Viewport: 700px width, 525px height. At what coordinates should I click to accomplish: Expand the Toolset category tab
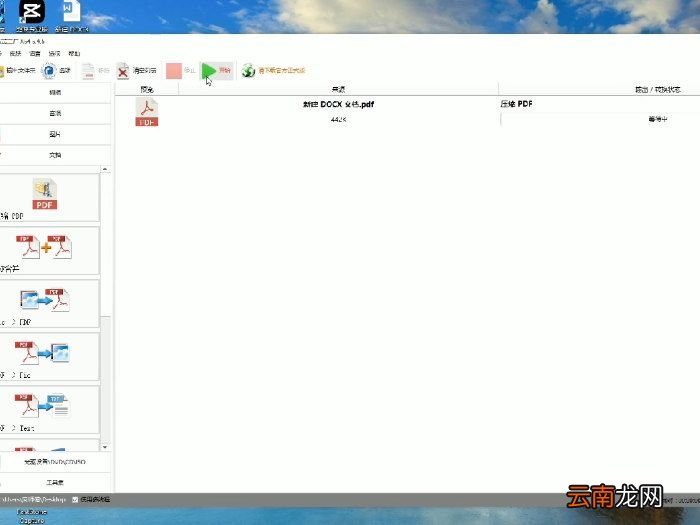coord(55,482)
